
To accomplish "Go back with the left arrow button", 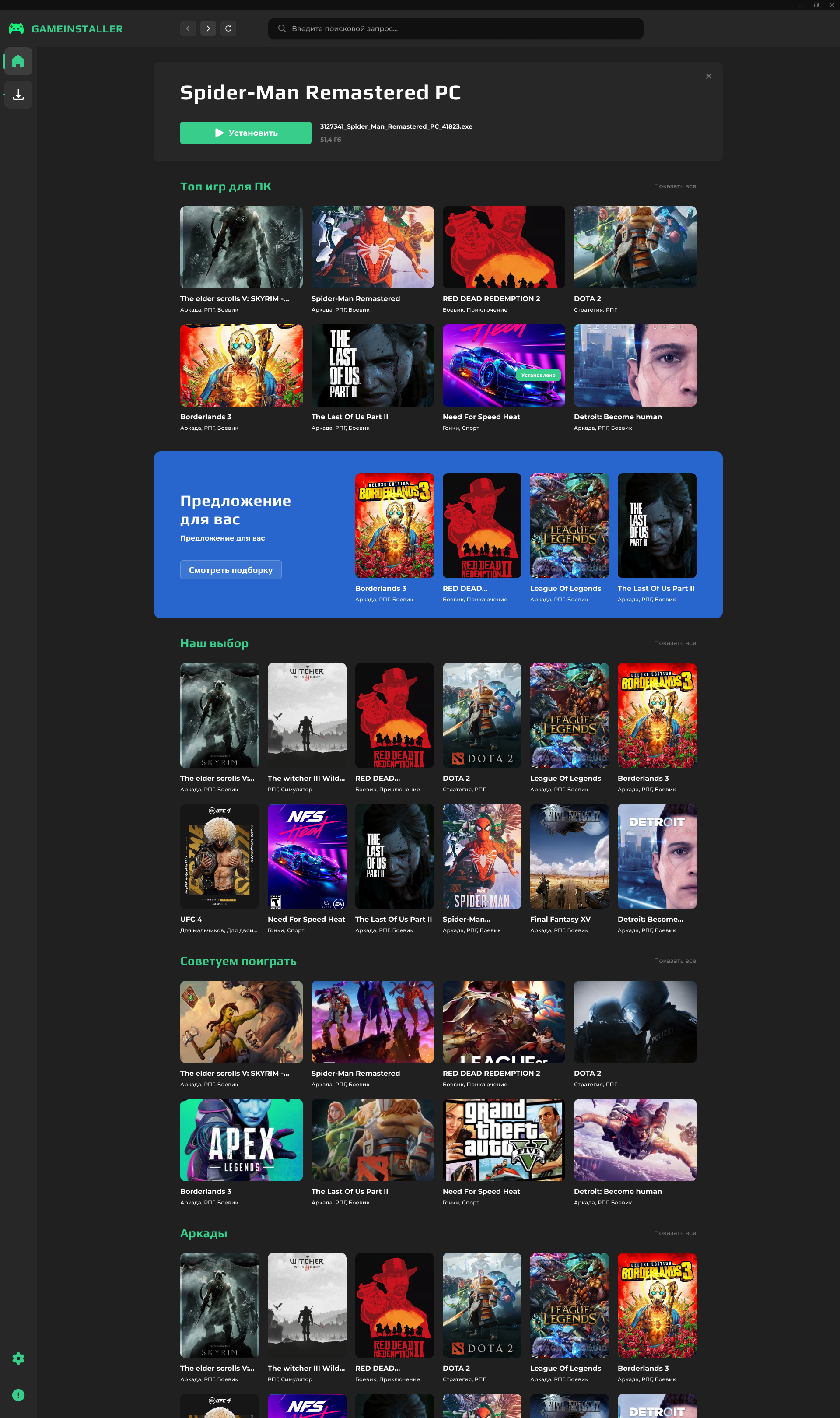I will [188, 28].
